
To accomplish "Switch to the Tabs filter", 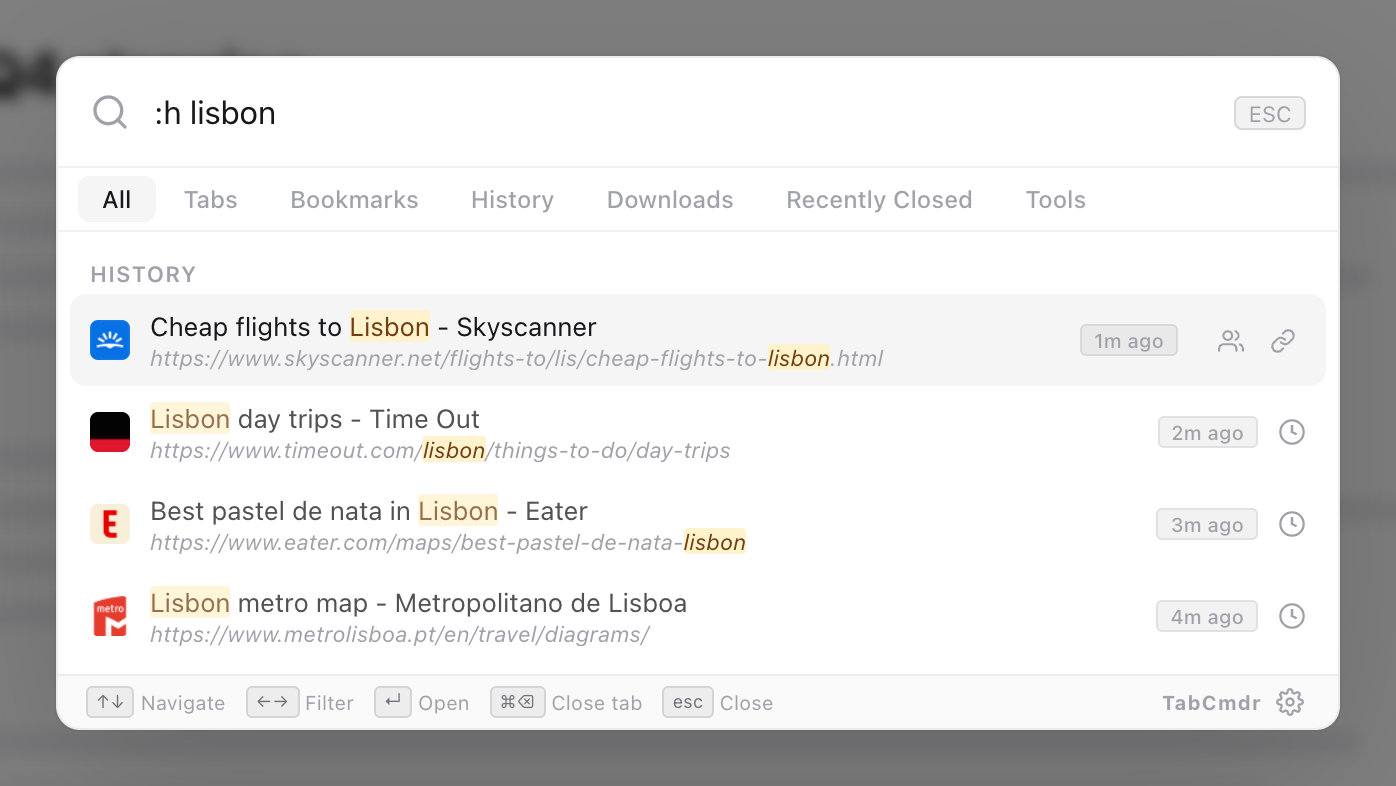I will [x=211, y=199].
